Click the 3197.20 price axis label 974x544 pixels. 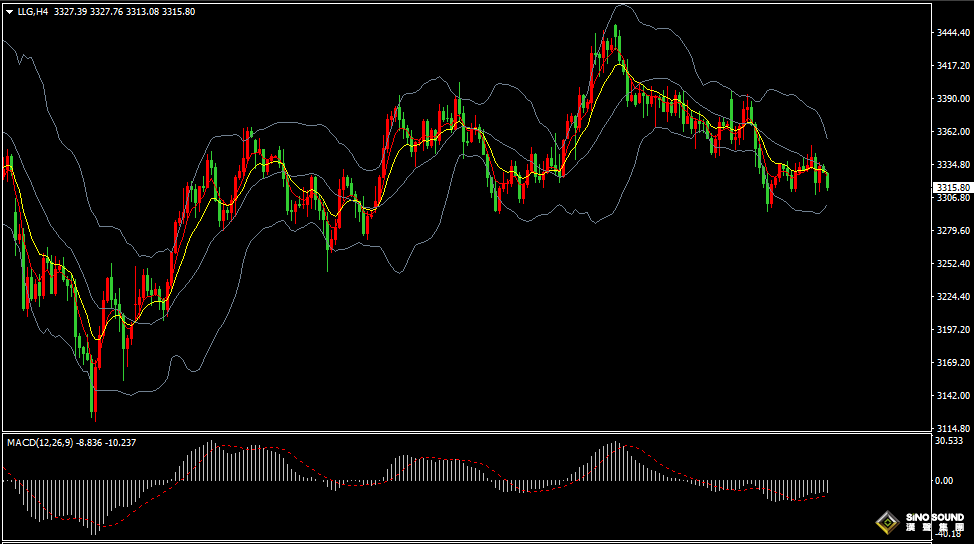click(x=953, y=330)
